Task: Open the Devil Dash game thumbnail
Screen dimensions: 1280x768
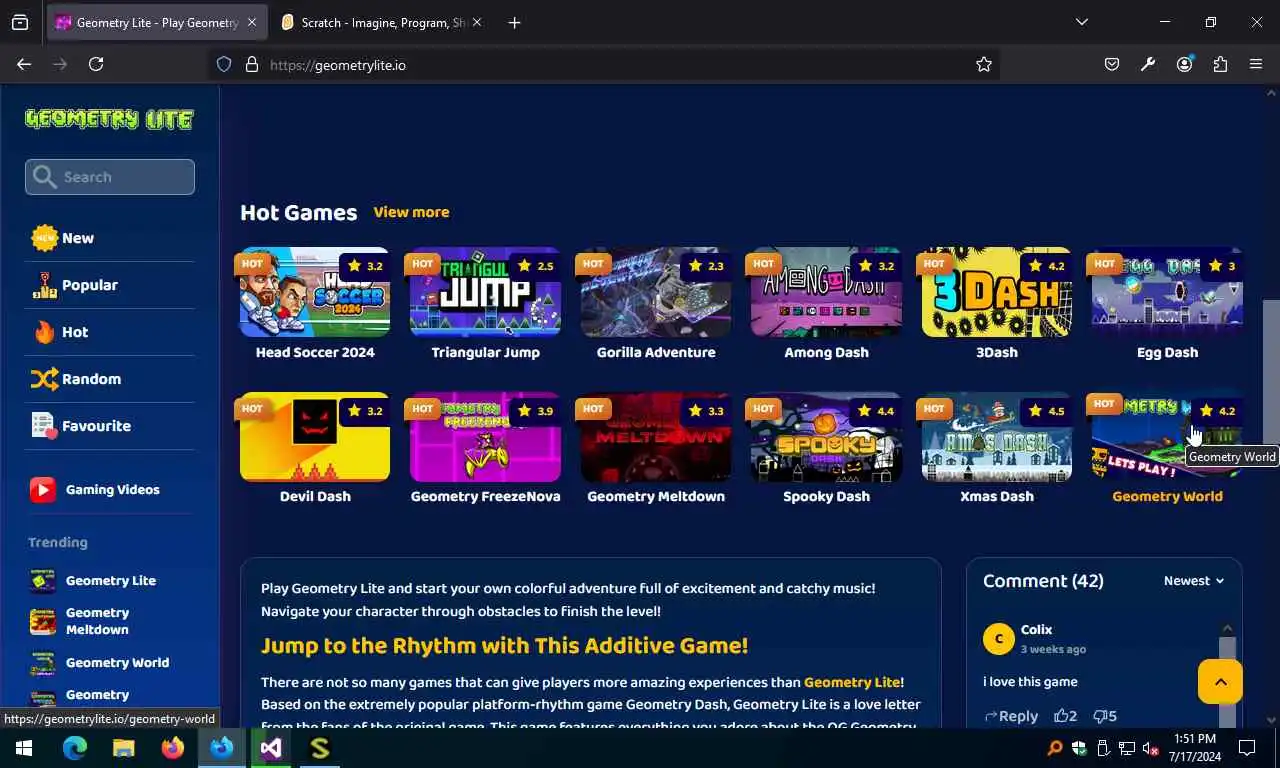Action: click(315, 436)
